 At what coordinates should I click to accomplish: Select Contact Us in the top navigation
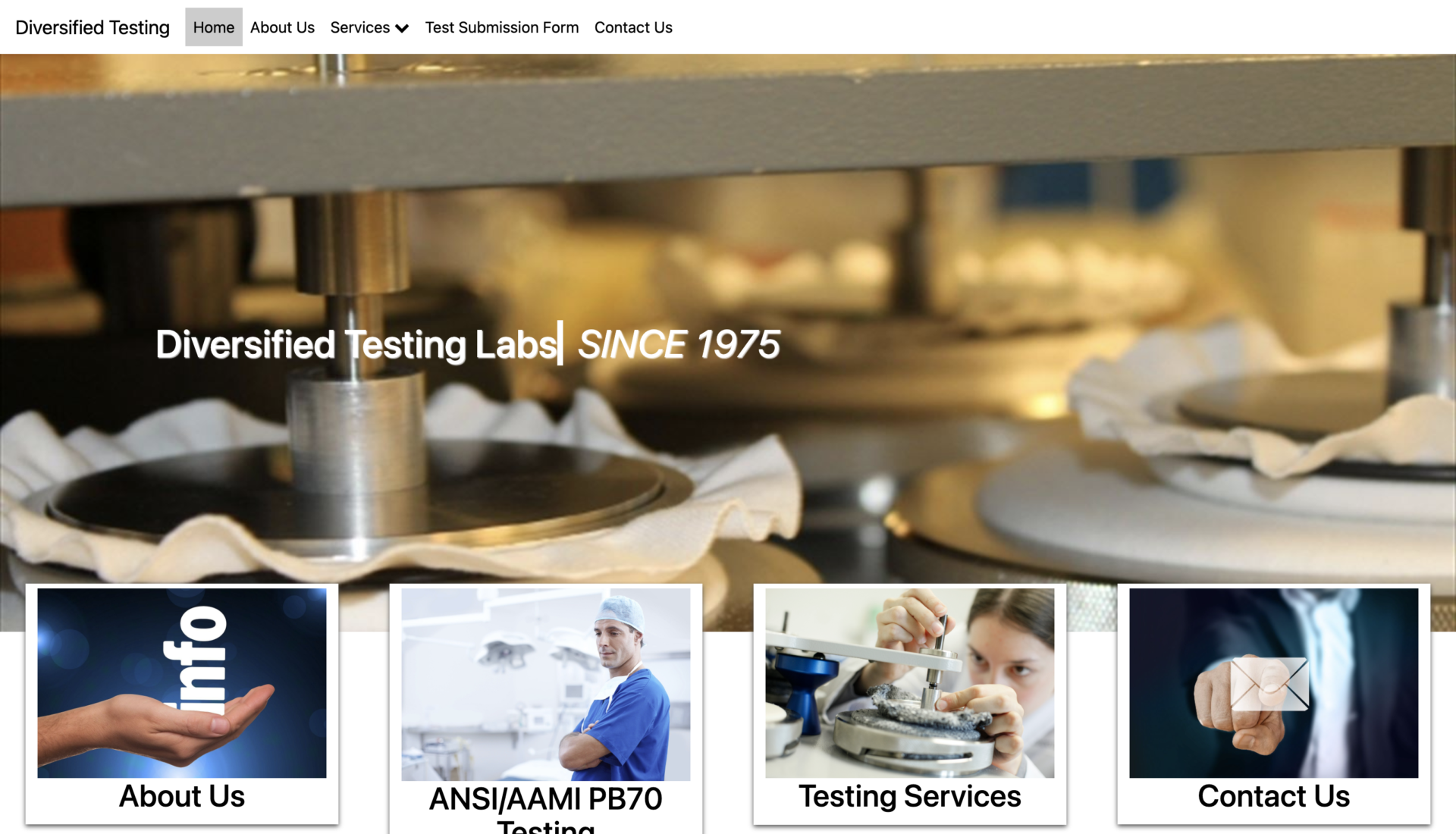tap(633, 27)
